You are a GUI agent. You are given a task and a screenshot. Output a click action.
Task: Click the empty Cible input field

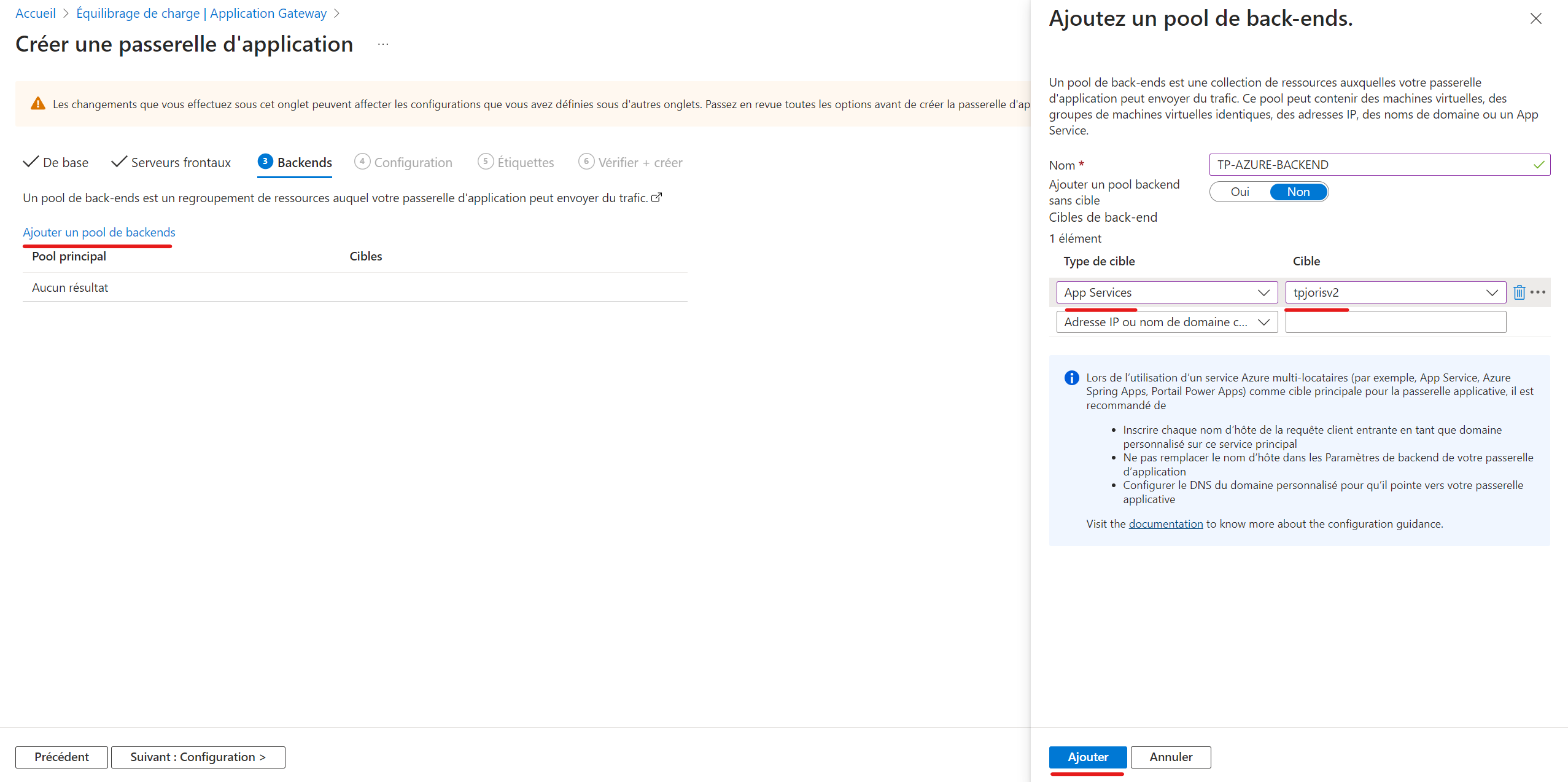1395,322
